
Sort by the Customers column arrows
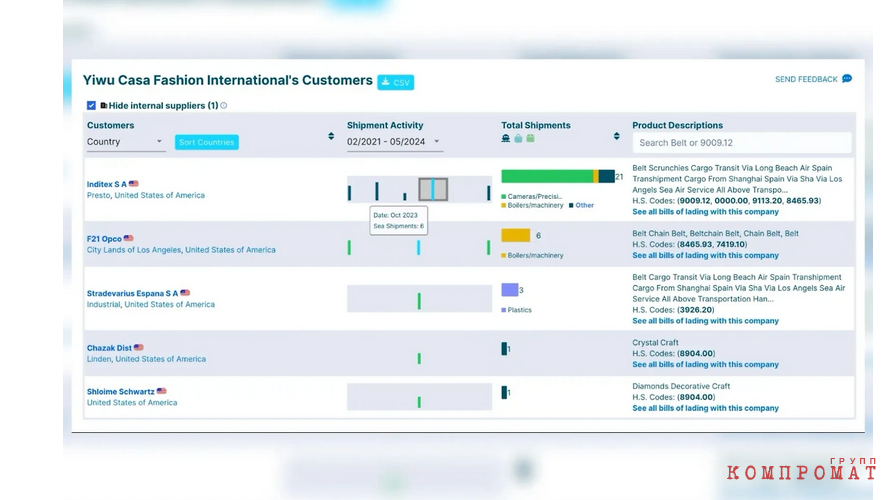click(331, 136)
